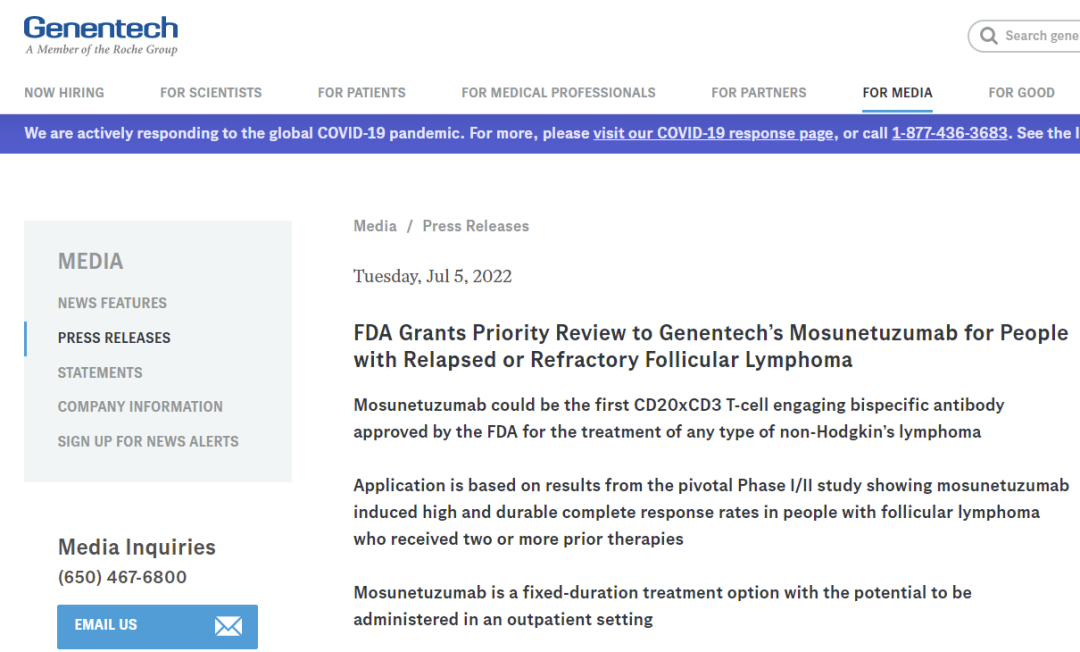The image size is (1080, 652).
Task: Click the 1-877-436-3683 phone link
Action: tap(949, 133)
